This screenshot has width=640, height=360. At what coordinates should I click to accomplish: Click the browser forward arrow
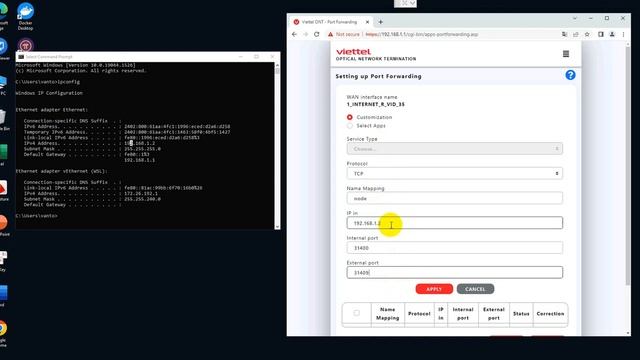pos(305,34)
